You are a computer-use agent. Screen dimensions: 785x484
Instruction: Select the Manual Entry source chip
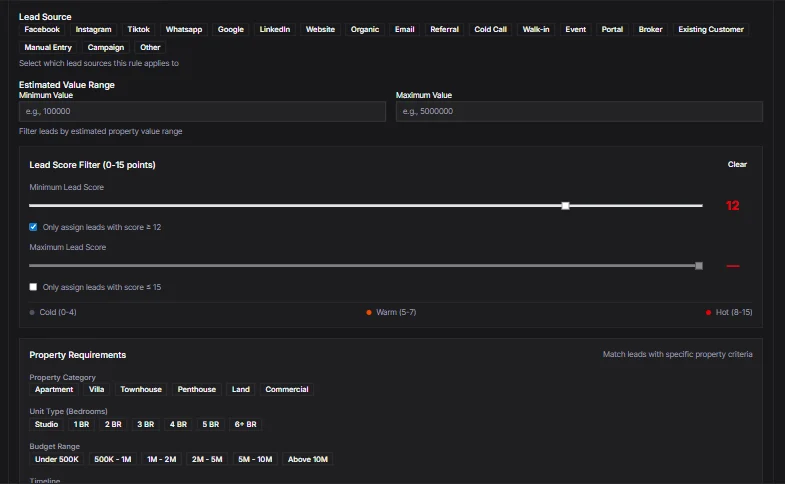pyautogui.click(x=48, y=47)
